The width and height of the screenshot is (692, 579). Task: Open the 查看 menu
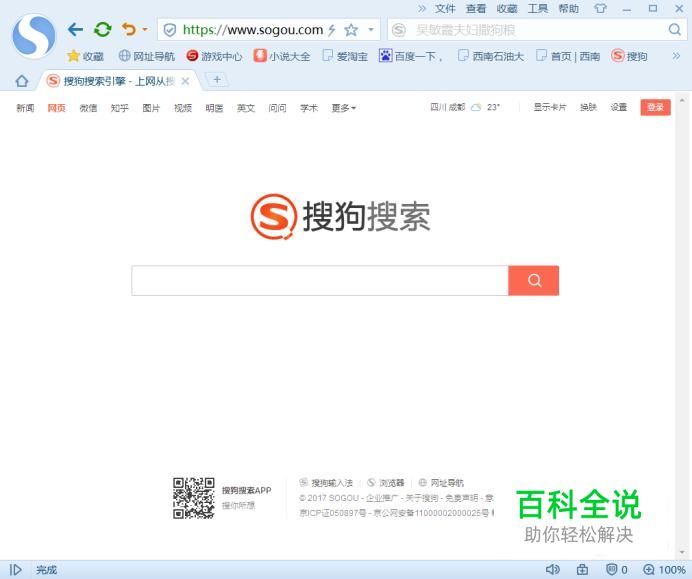476,9
